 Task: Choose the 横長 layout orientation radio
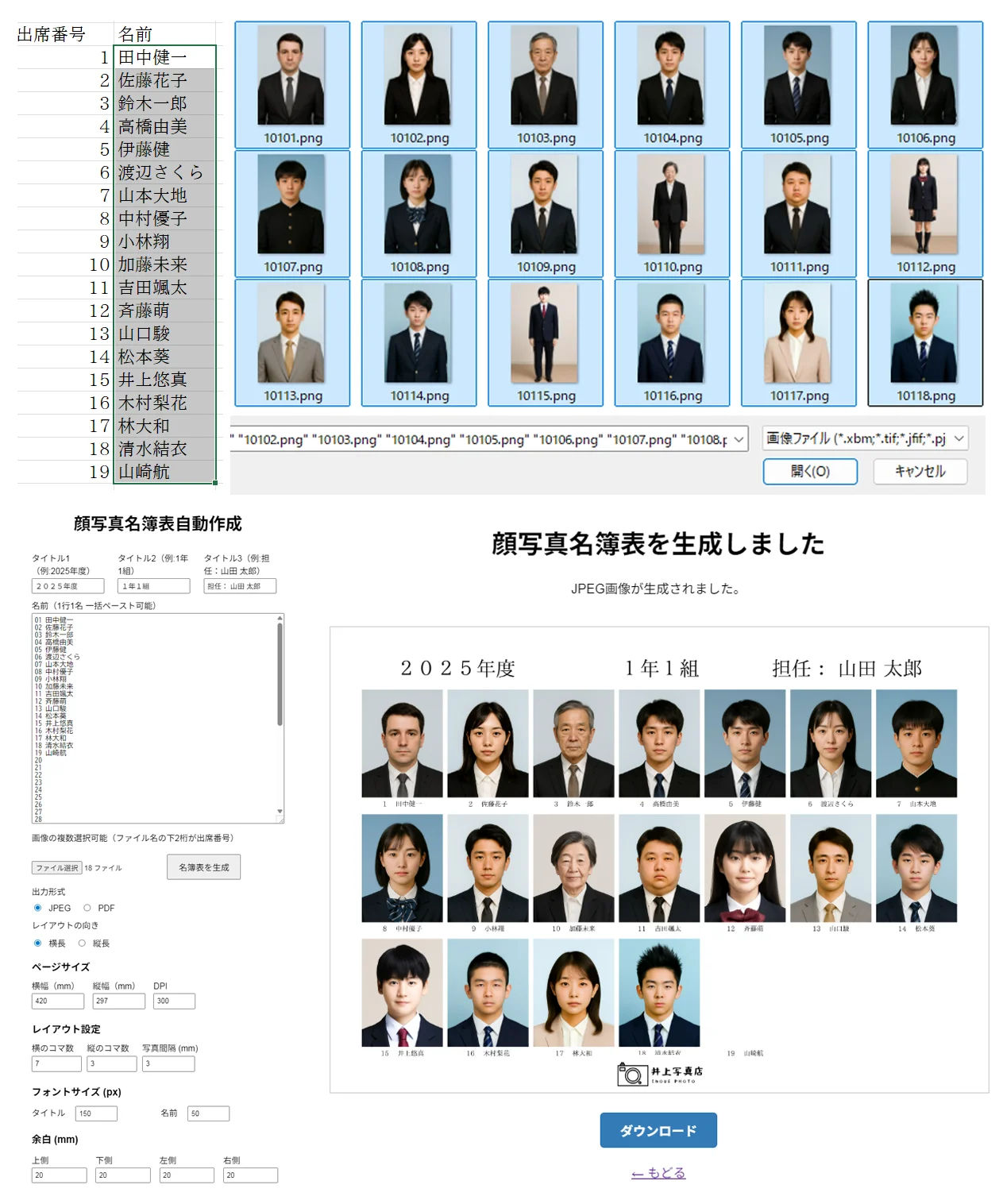[37, 944]
